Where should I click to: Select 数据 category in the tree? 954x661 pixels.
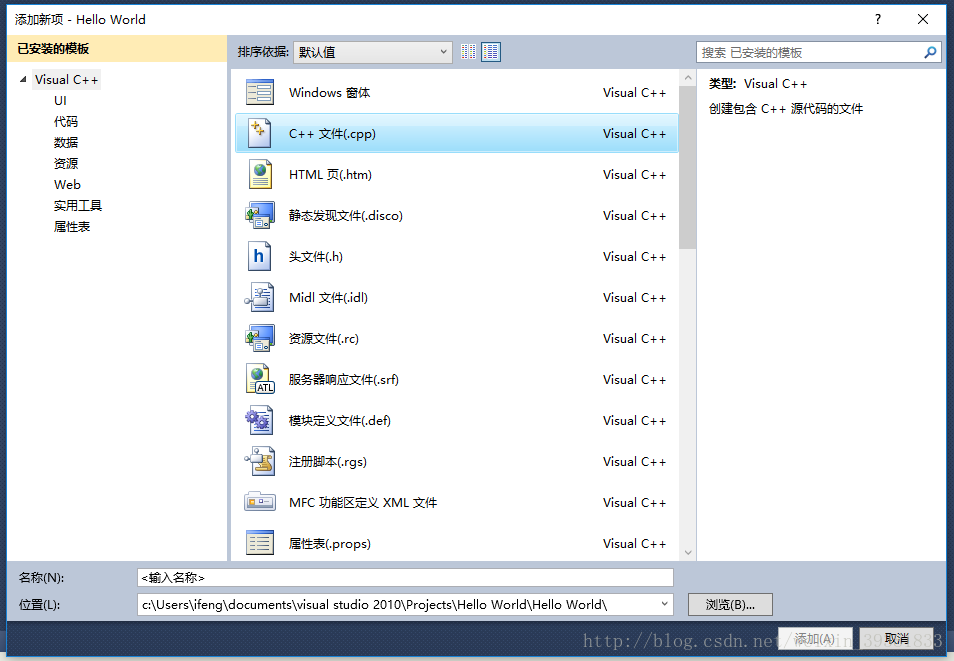click(66, 142)
